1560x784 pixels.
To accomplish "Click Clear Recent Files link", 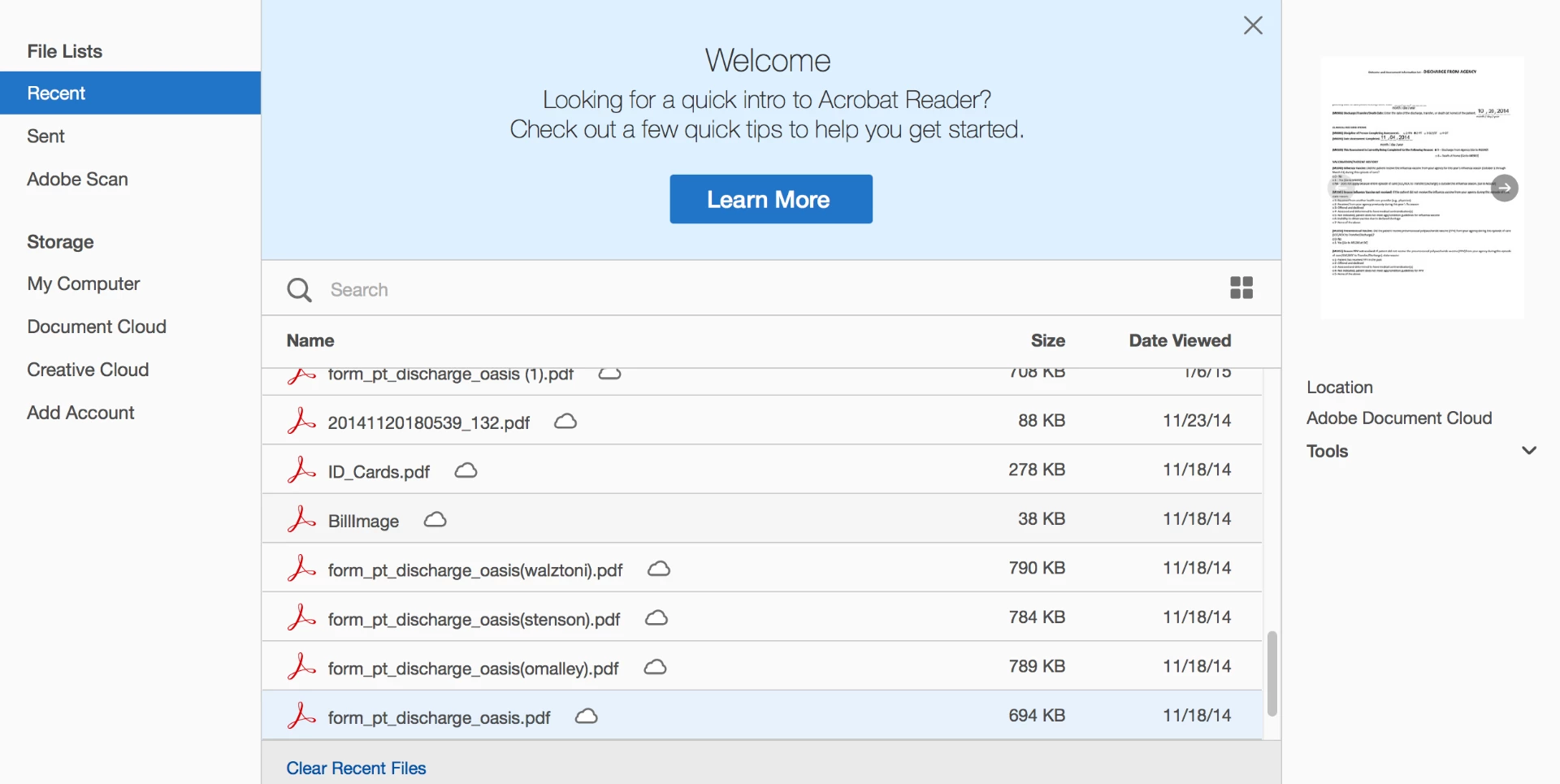I will click(x=356, y=768).
